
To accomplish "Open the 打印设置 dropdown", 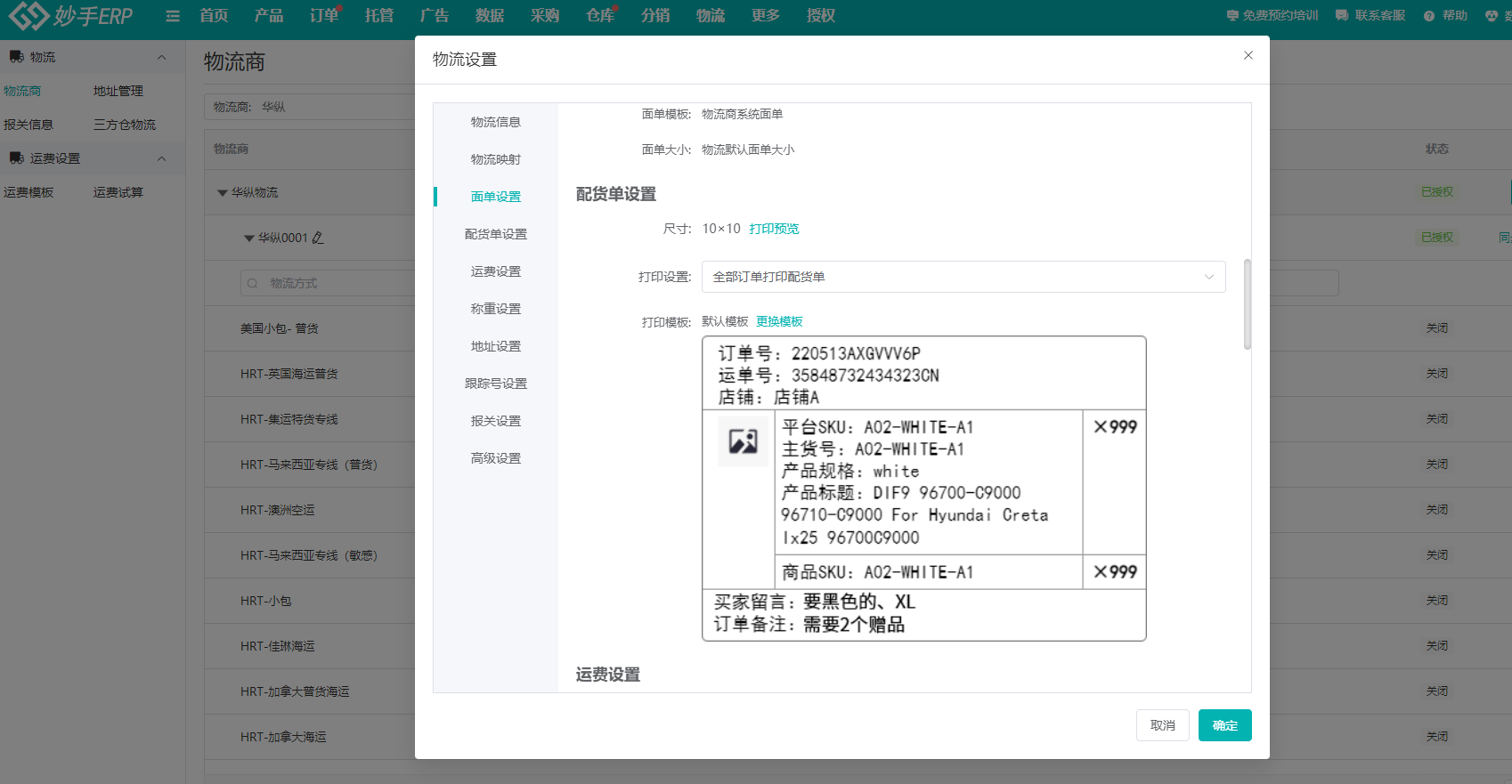I will (x=963, y=277).
